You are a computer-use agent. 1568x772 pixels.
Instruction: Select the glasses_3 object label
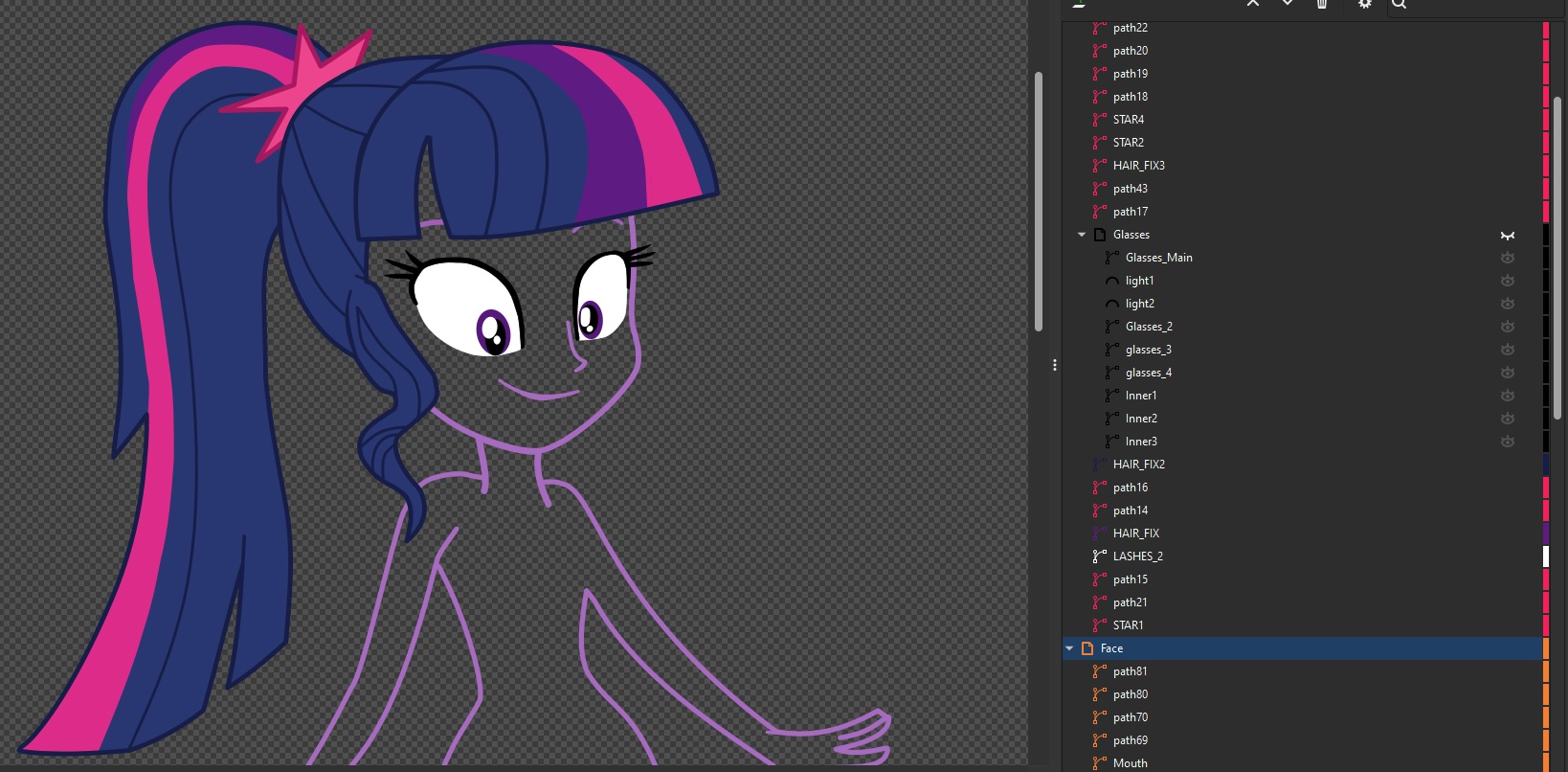1149,350
